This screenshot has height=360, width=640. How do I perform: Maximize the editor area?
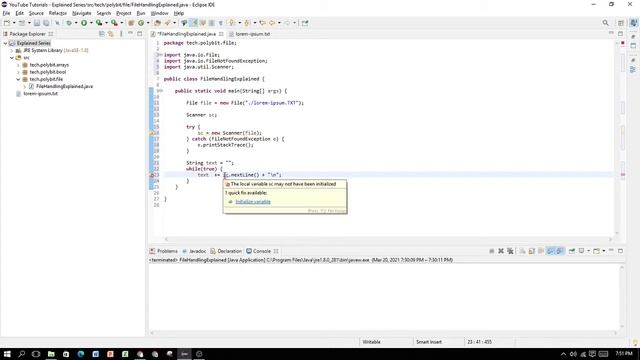[620, 33]
